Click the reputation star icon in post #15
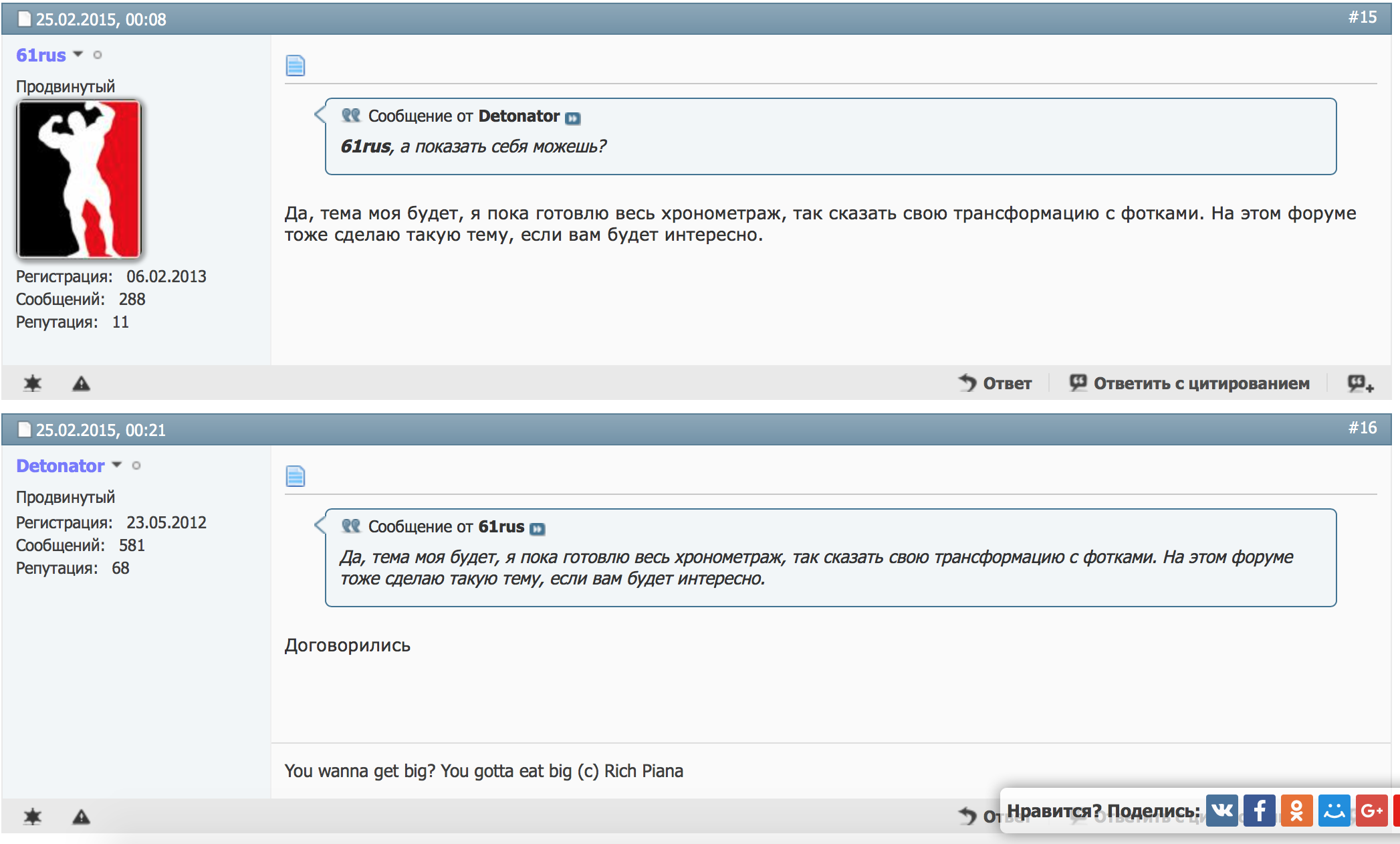Screen dimensions: 1400x844 pos(32,383)
